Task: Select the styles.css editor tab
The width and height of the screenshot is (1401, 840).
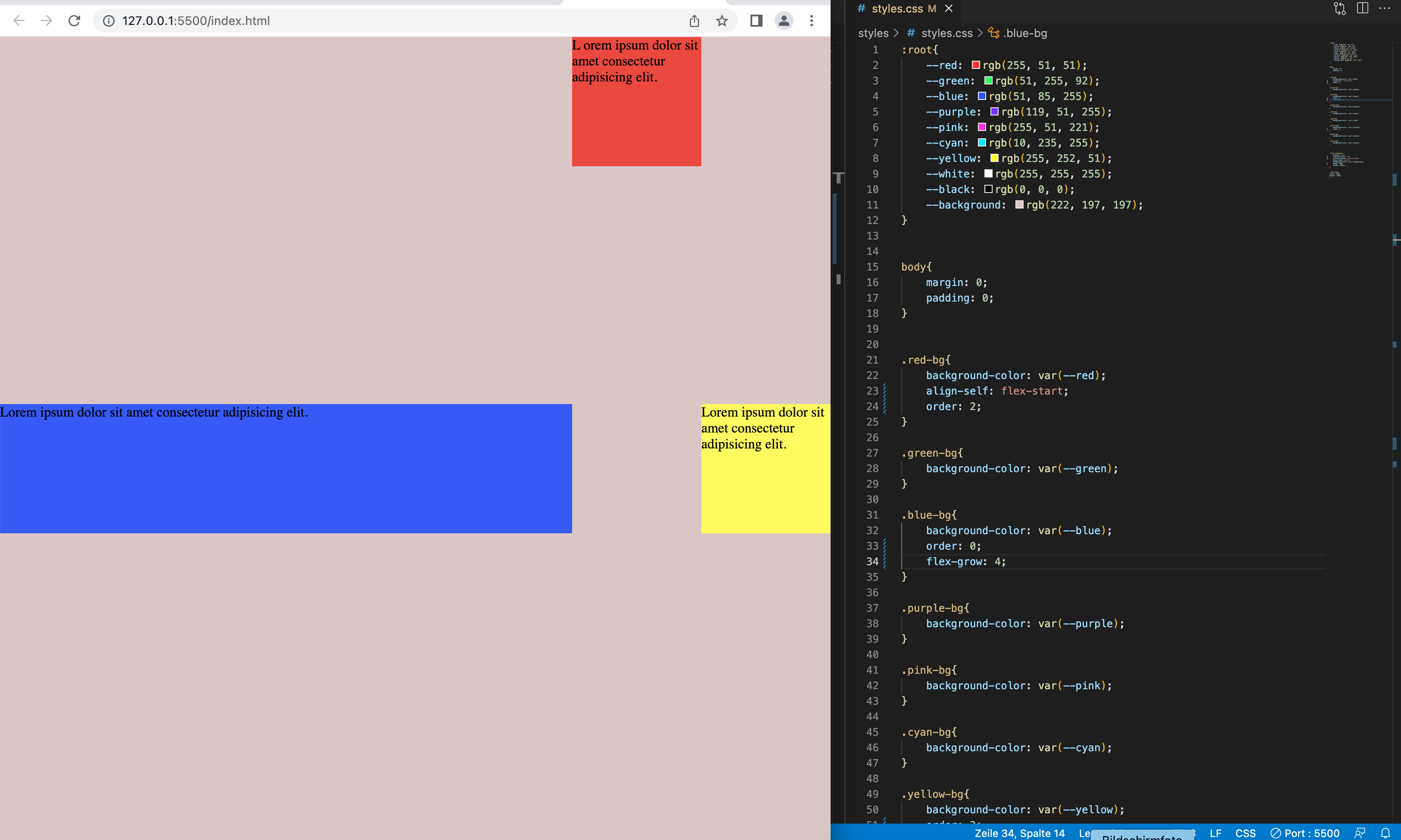Action: click(897, 9)
